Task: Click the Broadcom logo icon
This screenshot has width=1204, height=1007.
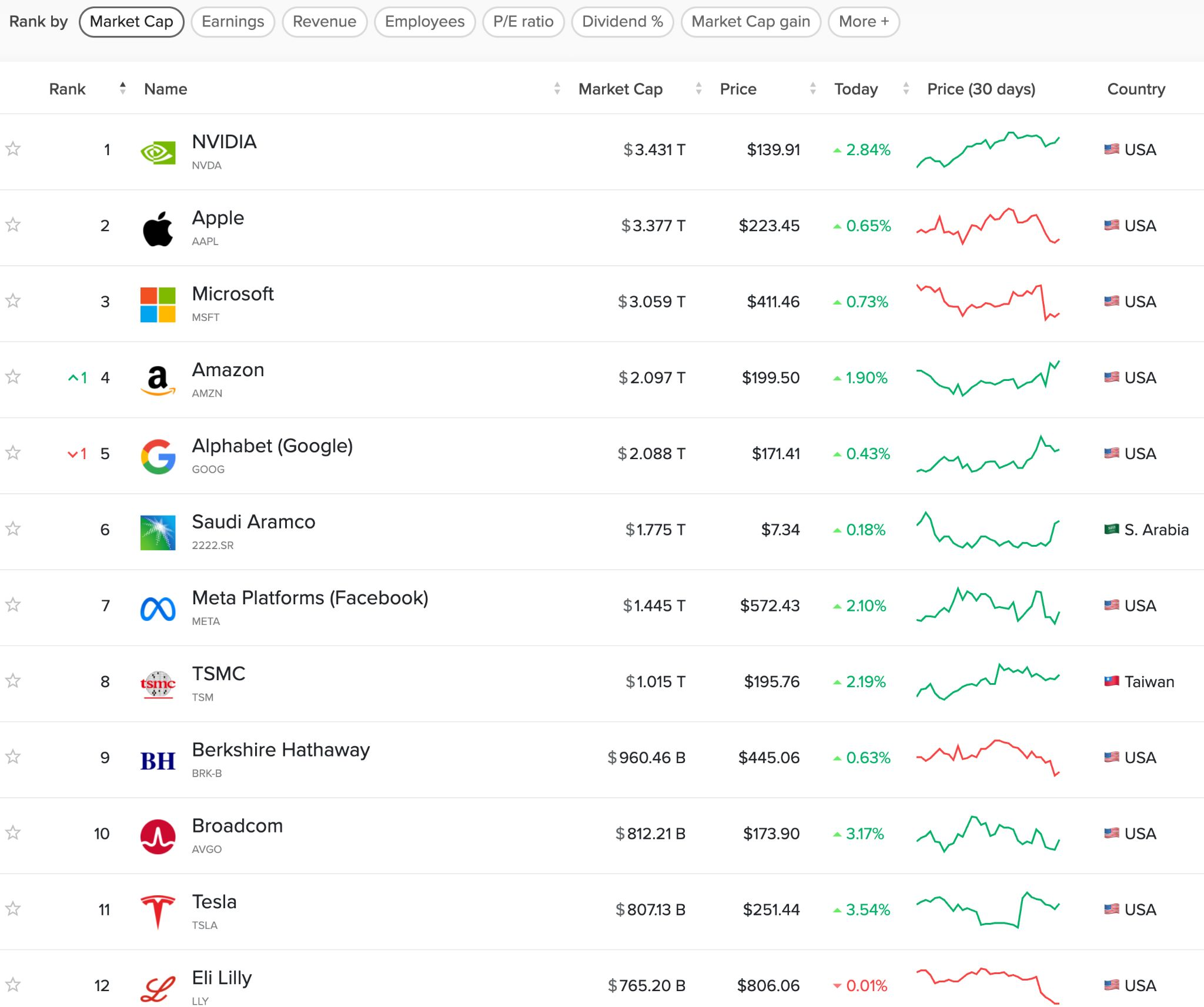Action: click(x=158, y=836)
